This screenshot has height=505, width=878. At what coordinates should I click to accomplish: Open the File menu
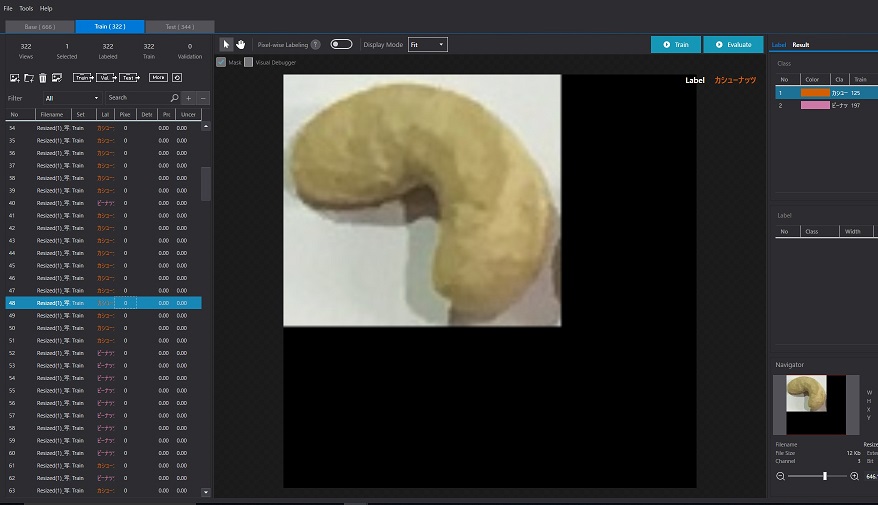click(8, 8)
